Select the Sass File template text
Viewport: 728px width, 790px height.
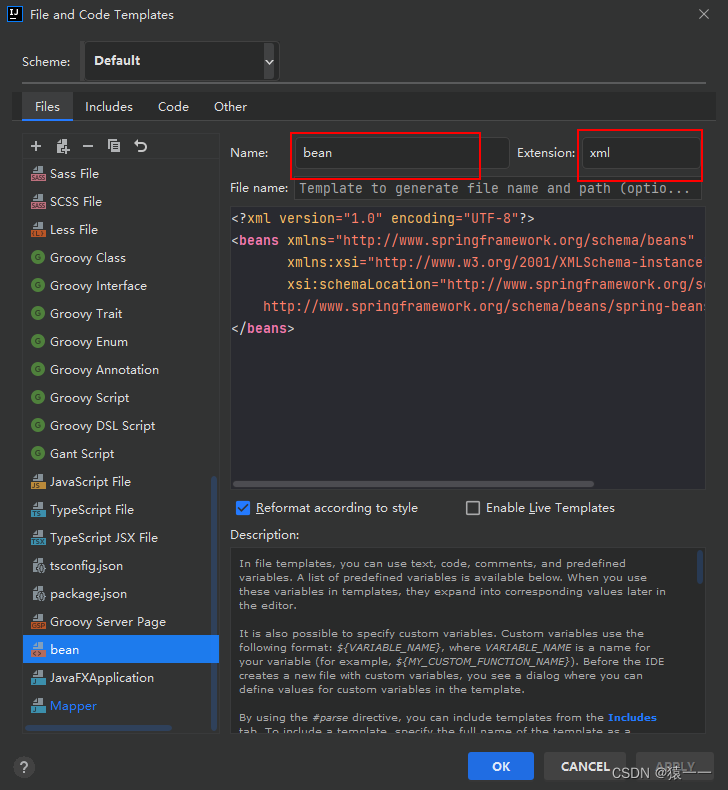pyautogui.click(x=75, y=174)
